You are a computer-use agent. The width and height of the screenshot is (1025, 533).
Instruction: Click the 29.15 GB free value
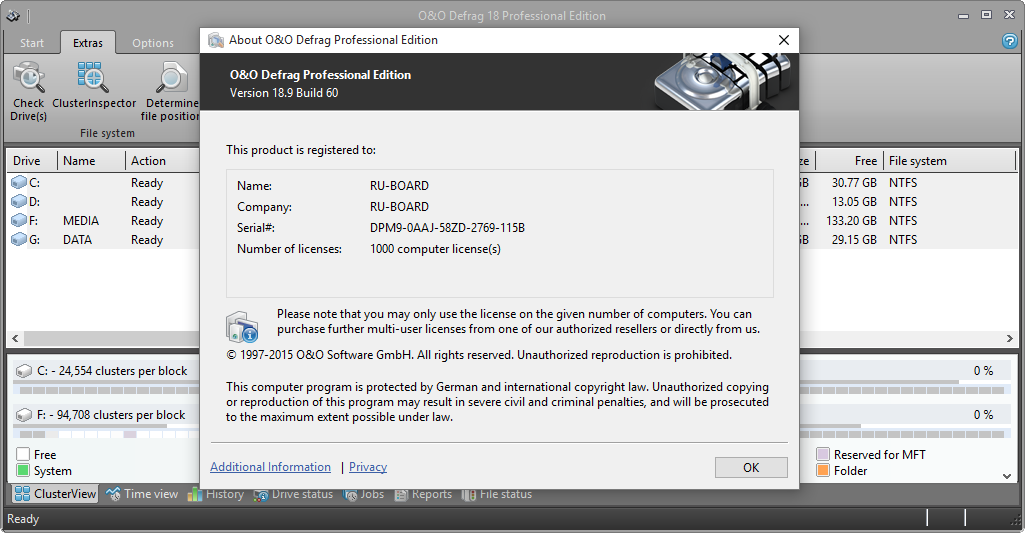854,239
